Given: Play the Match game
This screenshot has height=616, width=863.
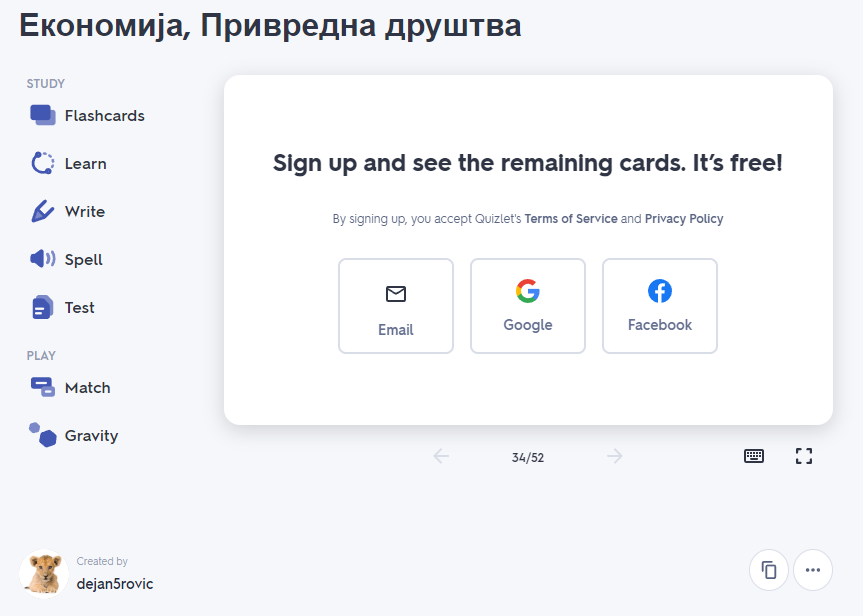Looking at the screenshot, I should pos(70,388).
